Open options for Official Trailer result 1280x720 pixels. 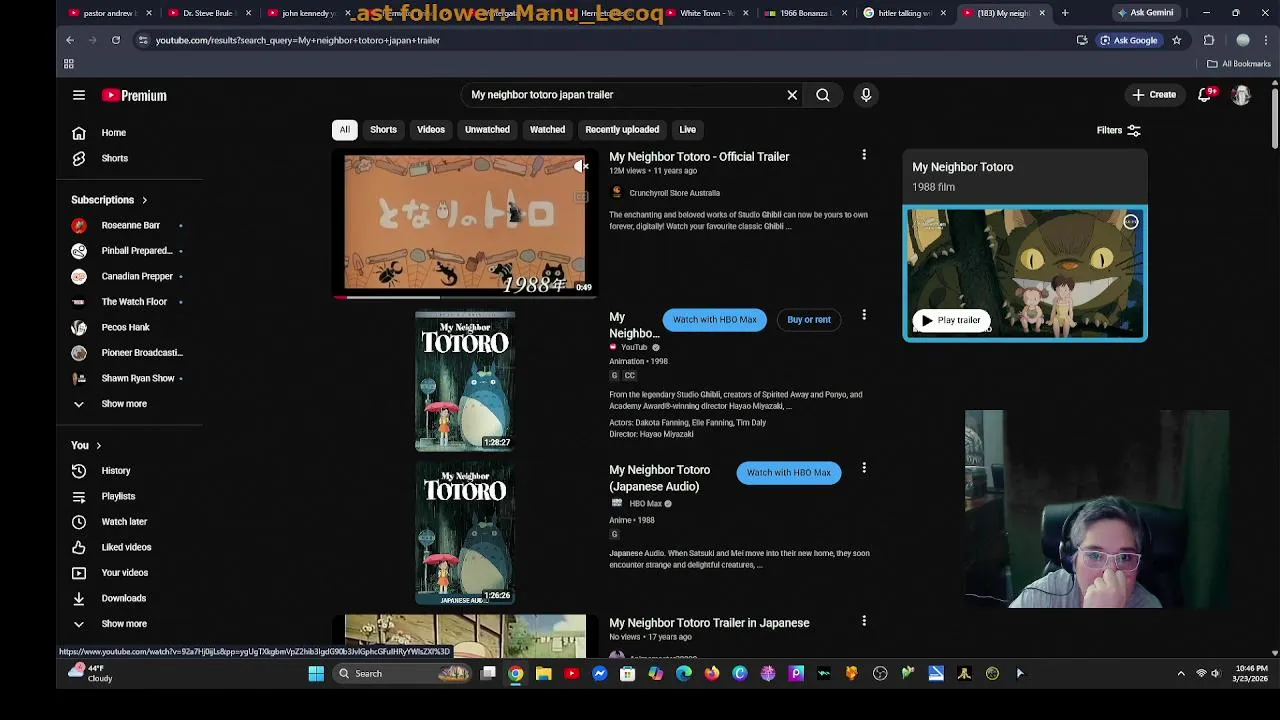point(864,156)
